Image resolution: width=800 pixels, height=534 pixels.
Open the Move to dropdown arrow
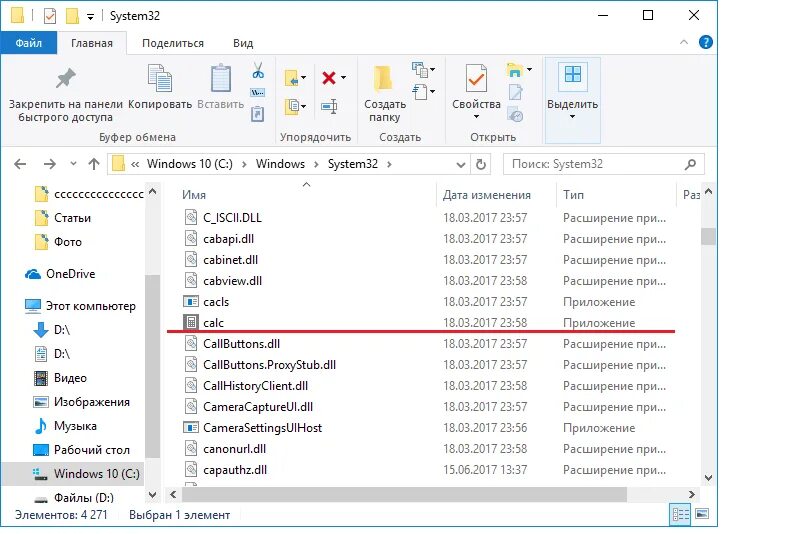304,78
